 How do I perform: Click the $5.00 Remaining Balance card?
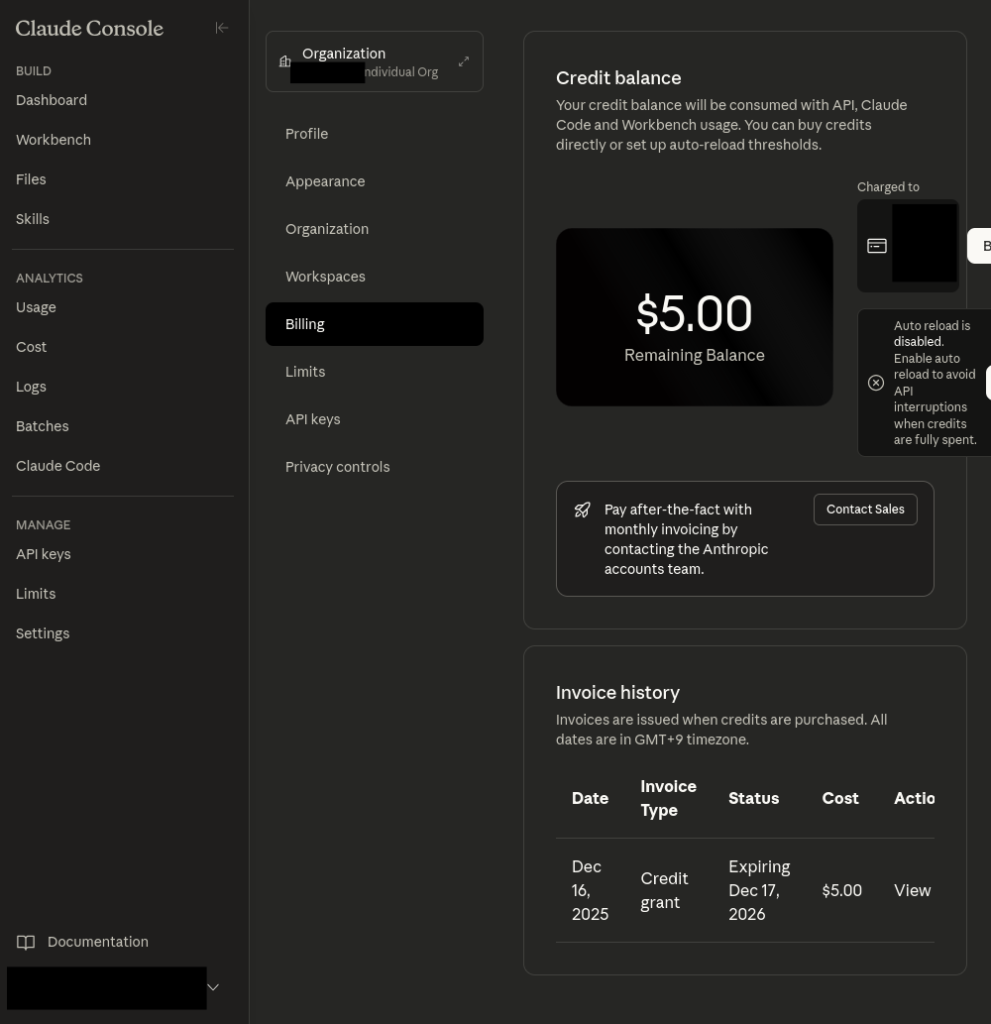pyautogui.click(x=694, y=317)
